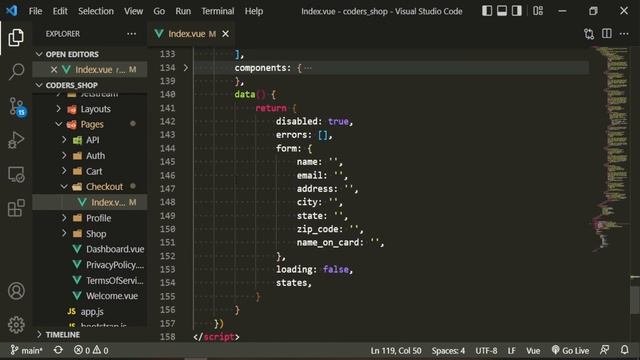Unfold components block at line 134

point(186,68)
